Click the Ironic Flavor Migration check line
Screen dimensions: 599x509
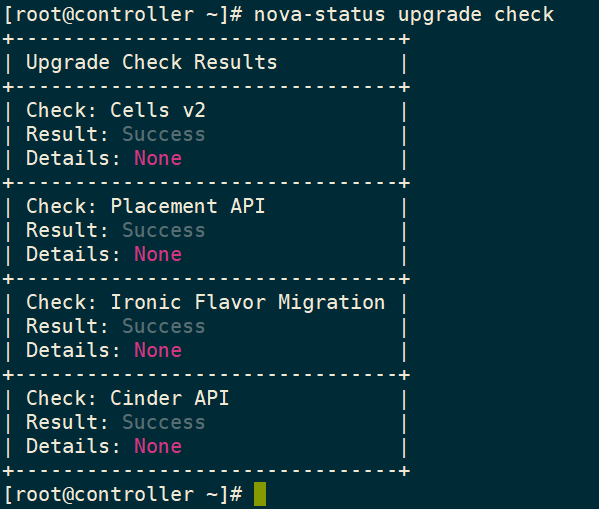206,302
